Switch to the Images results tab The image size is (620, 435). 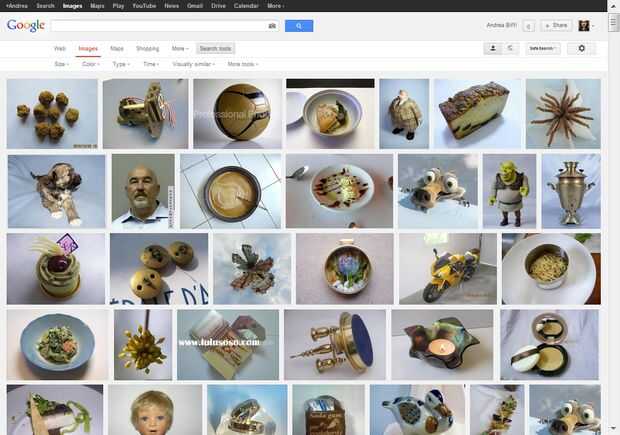pyautogui.click(x=88, y=48)
